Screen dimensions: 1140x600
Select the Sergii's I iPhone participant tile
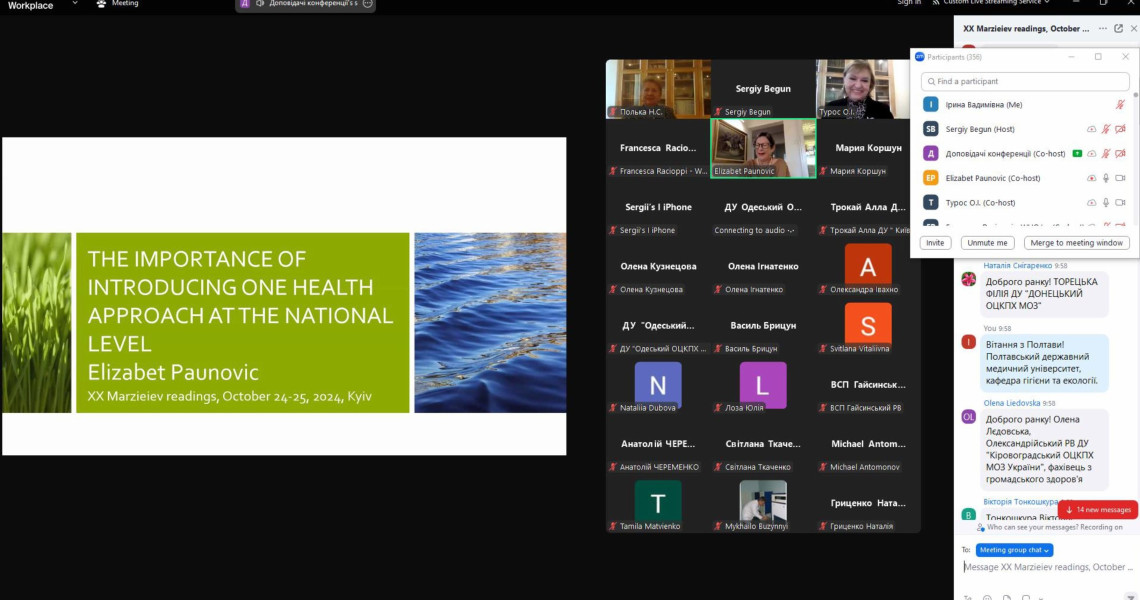click(x=658, y=208)
